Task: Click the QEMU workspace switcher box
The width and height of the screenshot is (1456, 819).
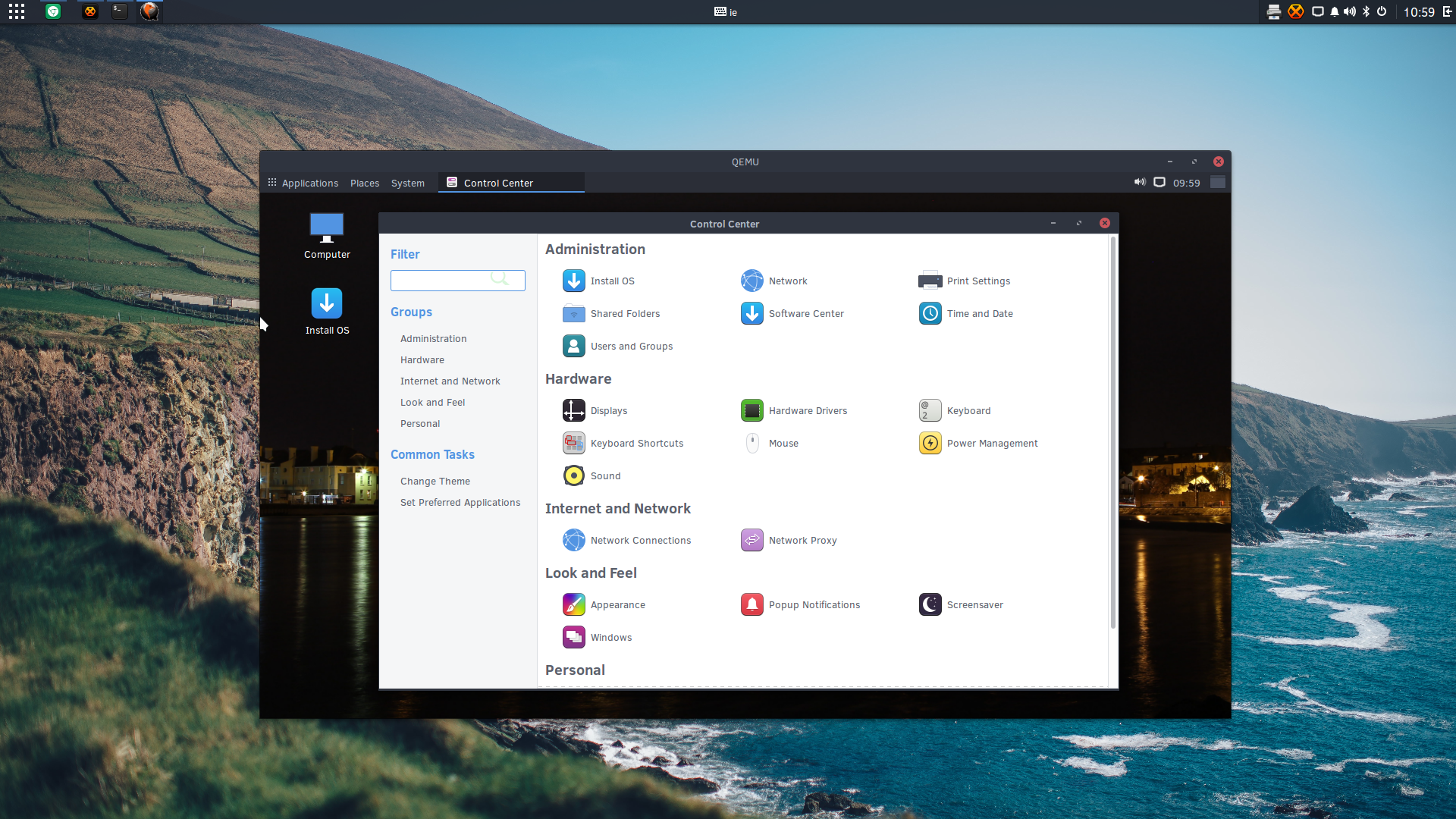Action: pos(1218,182)
